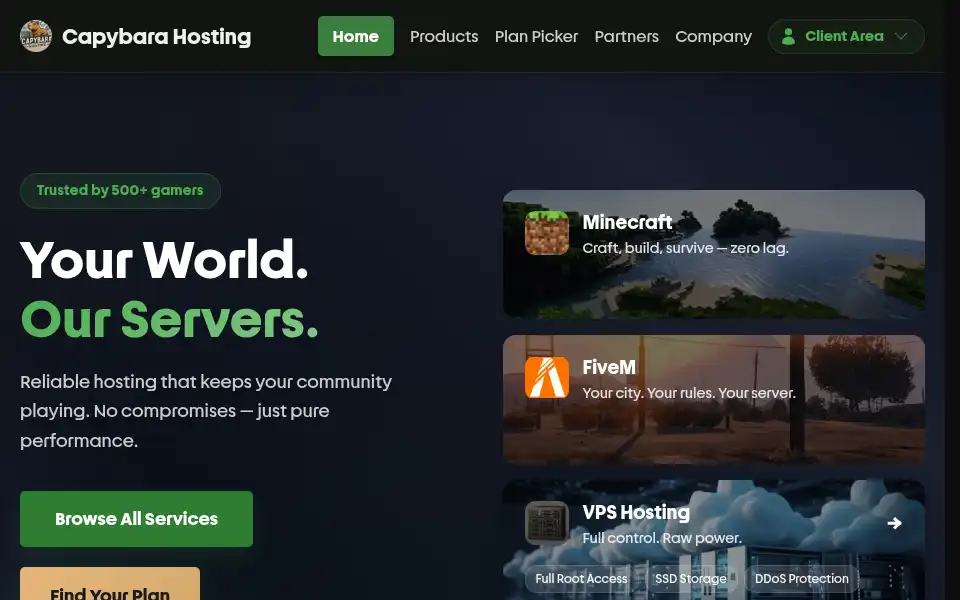The image size is (960, 600).
Task: Open the Partners menu item
Action: [626, 37]
